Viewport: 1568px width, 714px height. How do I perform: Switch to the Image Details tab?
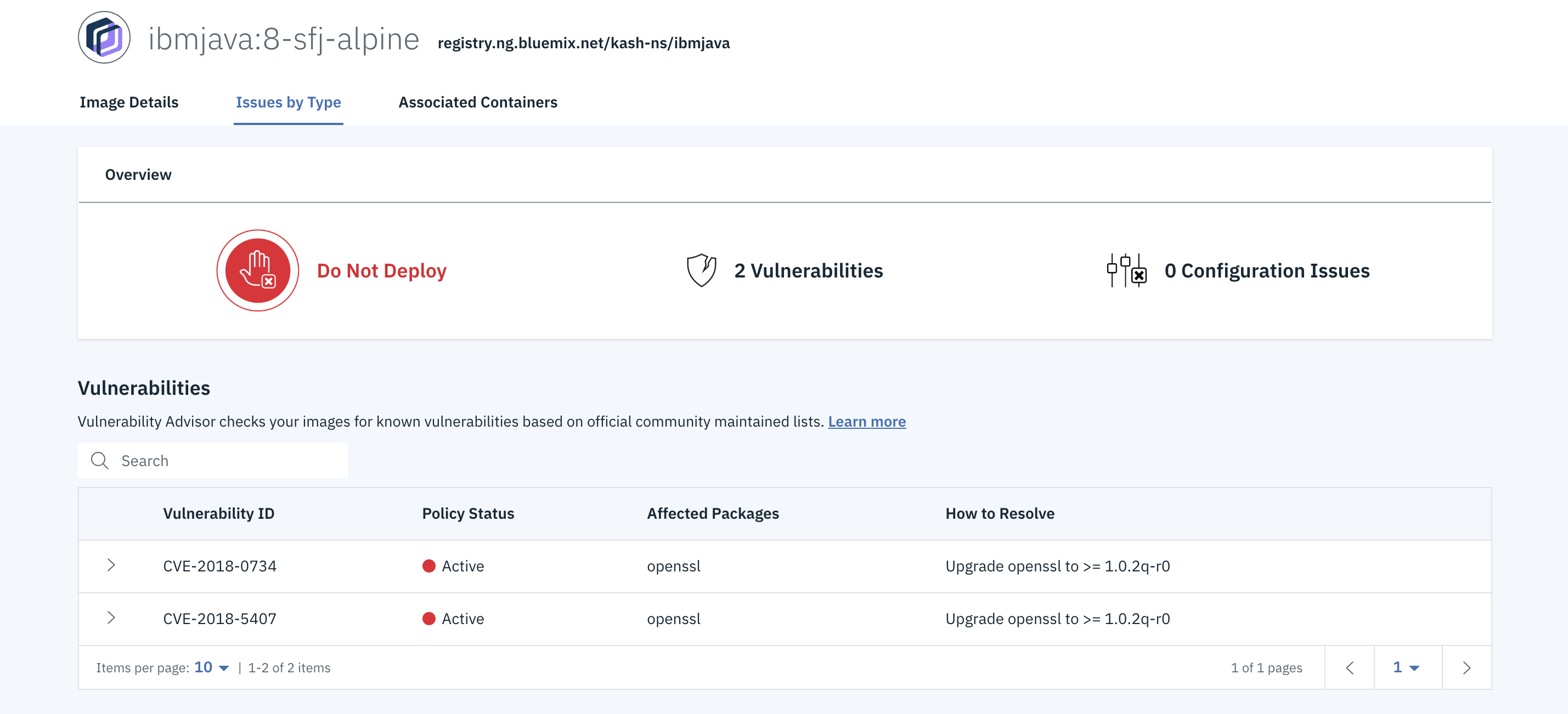pos(128,102)
